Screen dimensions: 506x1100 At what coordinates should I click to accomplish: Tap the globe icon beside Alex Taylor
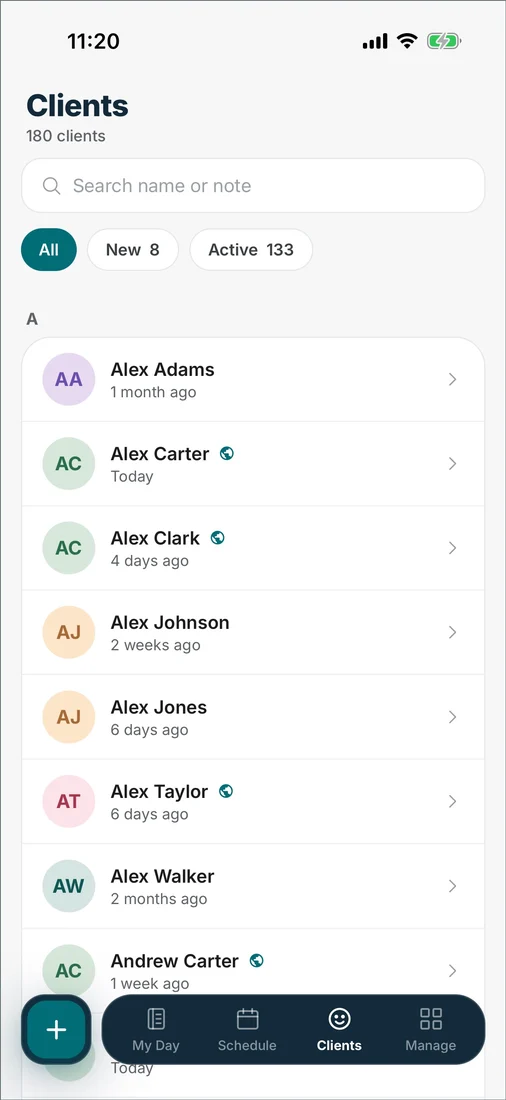pyautogui.click(x=226, y=791)
